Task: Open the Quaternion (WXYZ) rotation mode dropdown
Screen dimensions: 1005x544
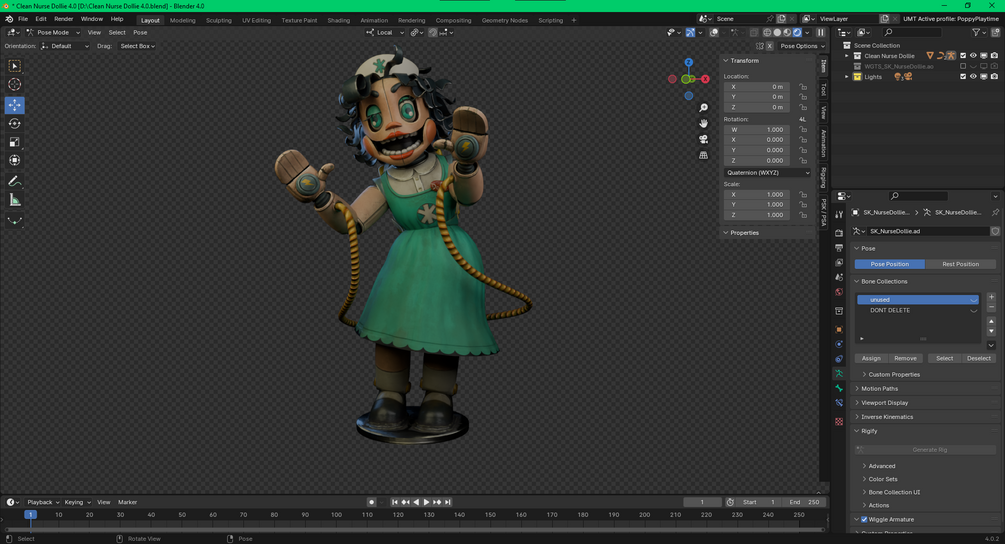Action: pyautogui.click(x=767, y=172)
